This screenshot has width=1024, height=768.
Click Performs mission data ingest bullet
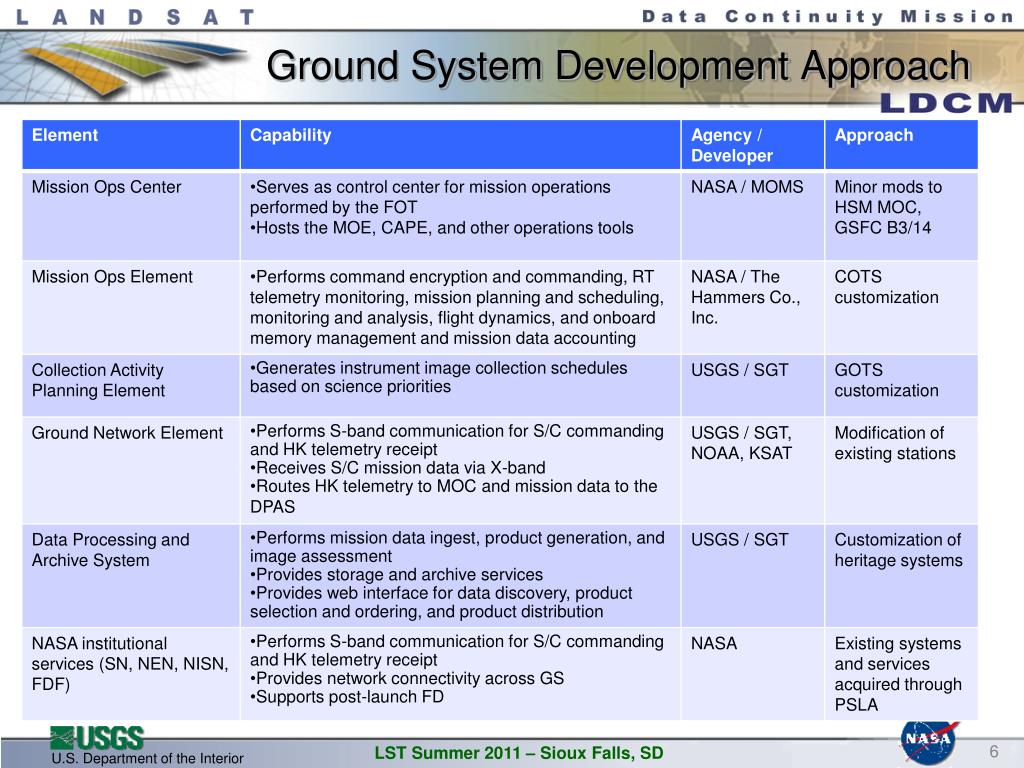pos(457,547)
